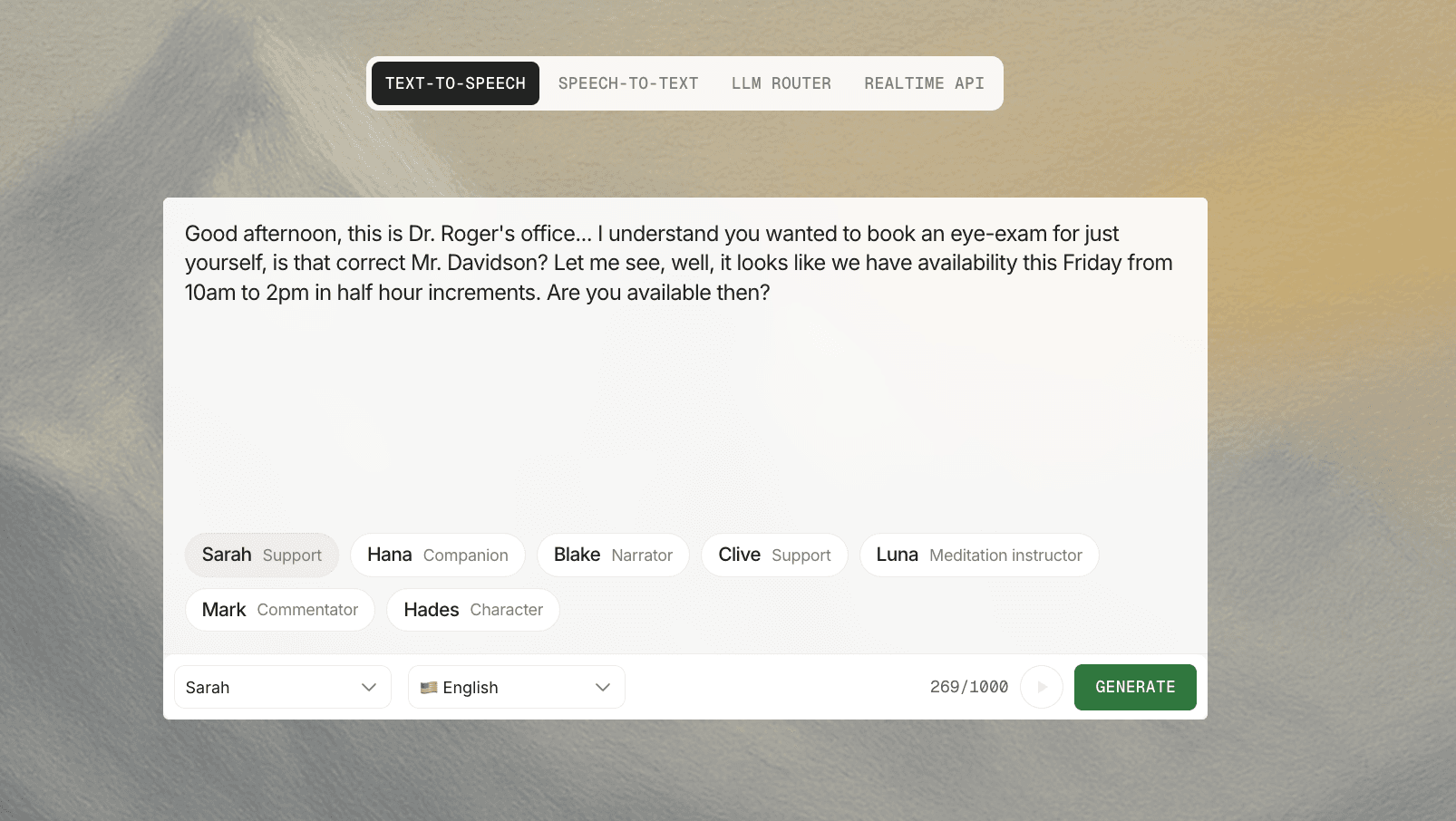The width and height of the screenshot is (1456, 821).
Task: Select the Hades Character voice
Action: coord(472,610)
